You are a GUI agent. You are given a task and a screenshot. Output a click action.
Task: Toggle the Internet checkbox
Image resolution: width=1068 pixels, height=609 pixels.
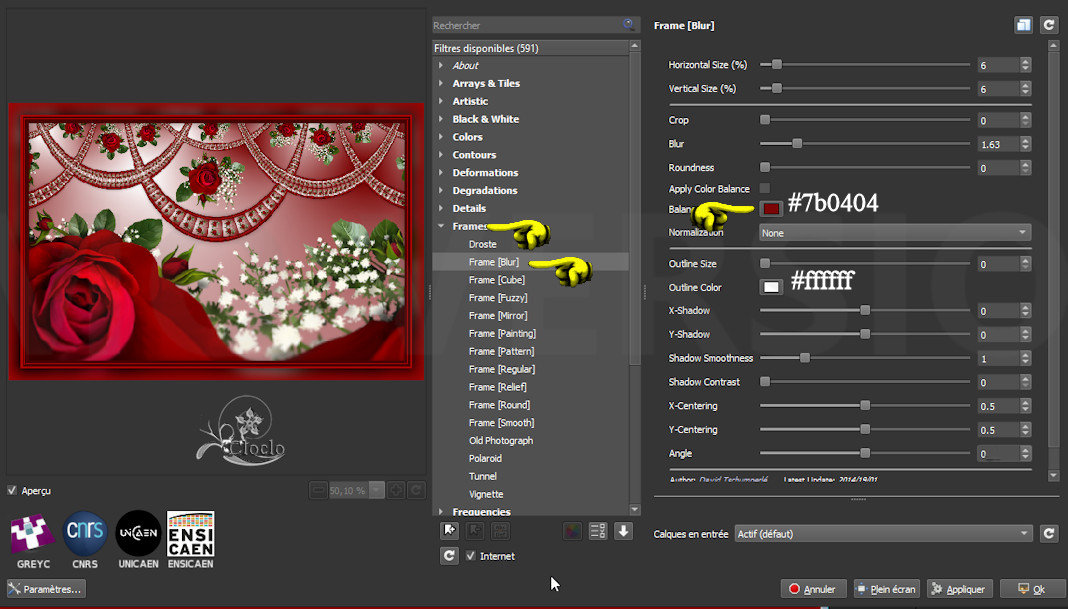471,556
